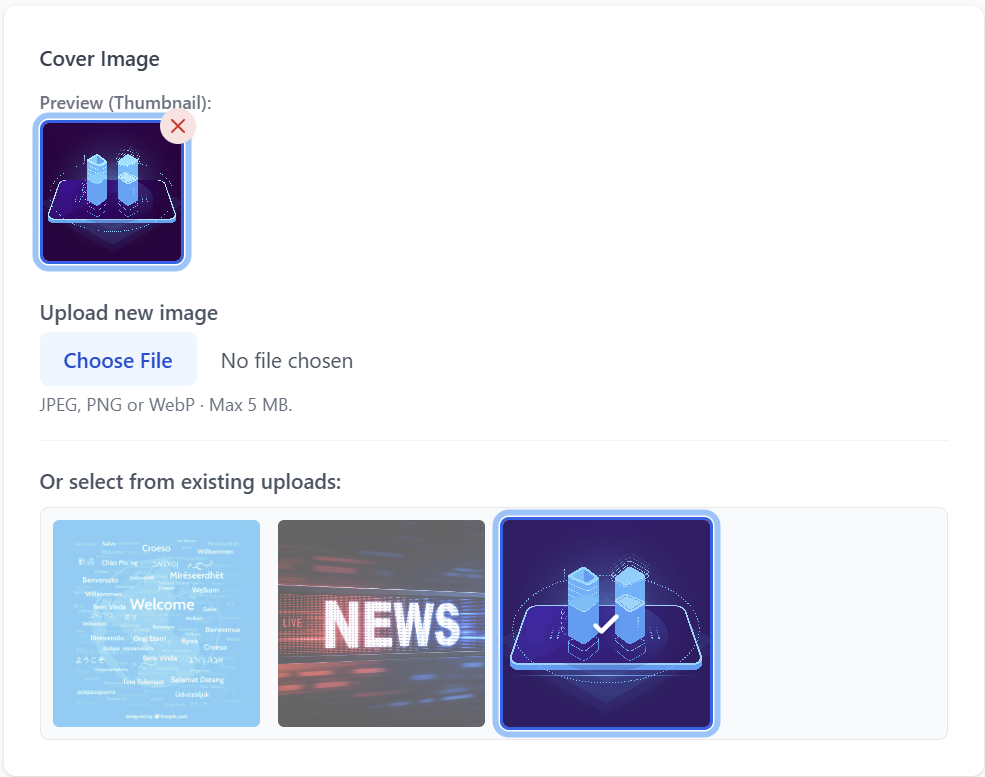
Task: Select the NEWS image from existing uploads
Action: click(381, 623)
